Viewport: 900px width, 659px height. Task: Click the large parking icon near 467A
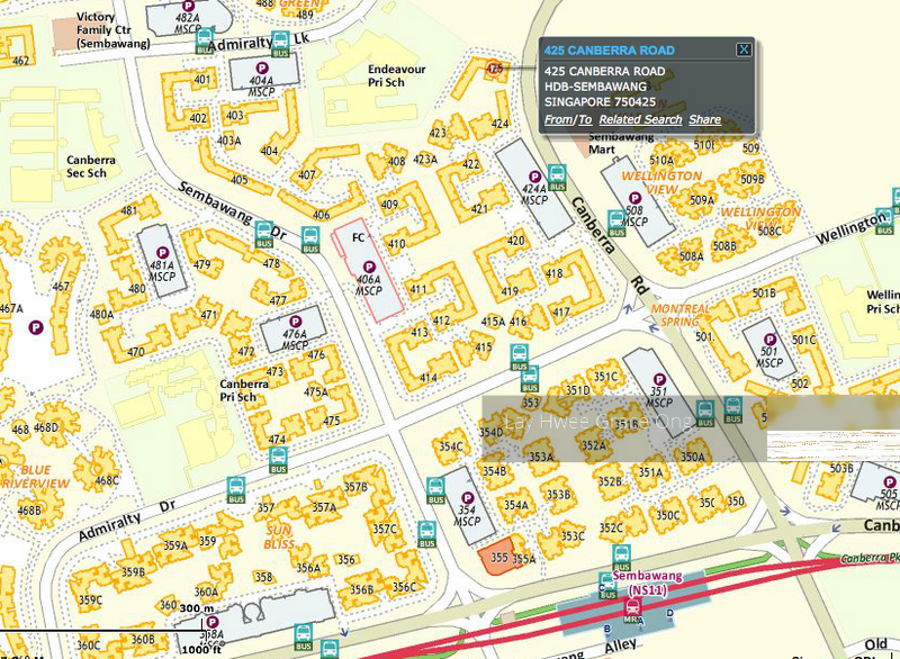36,326
